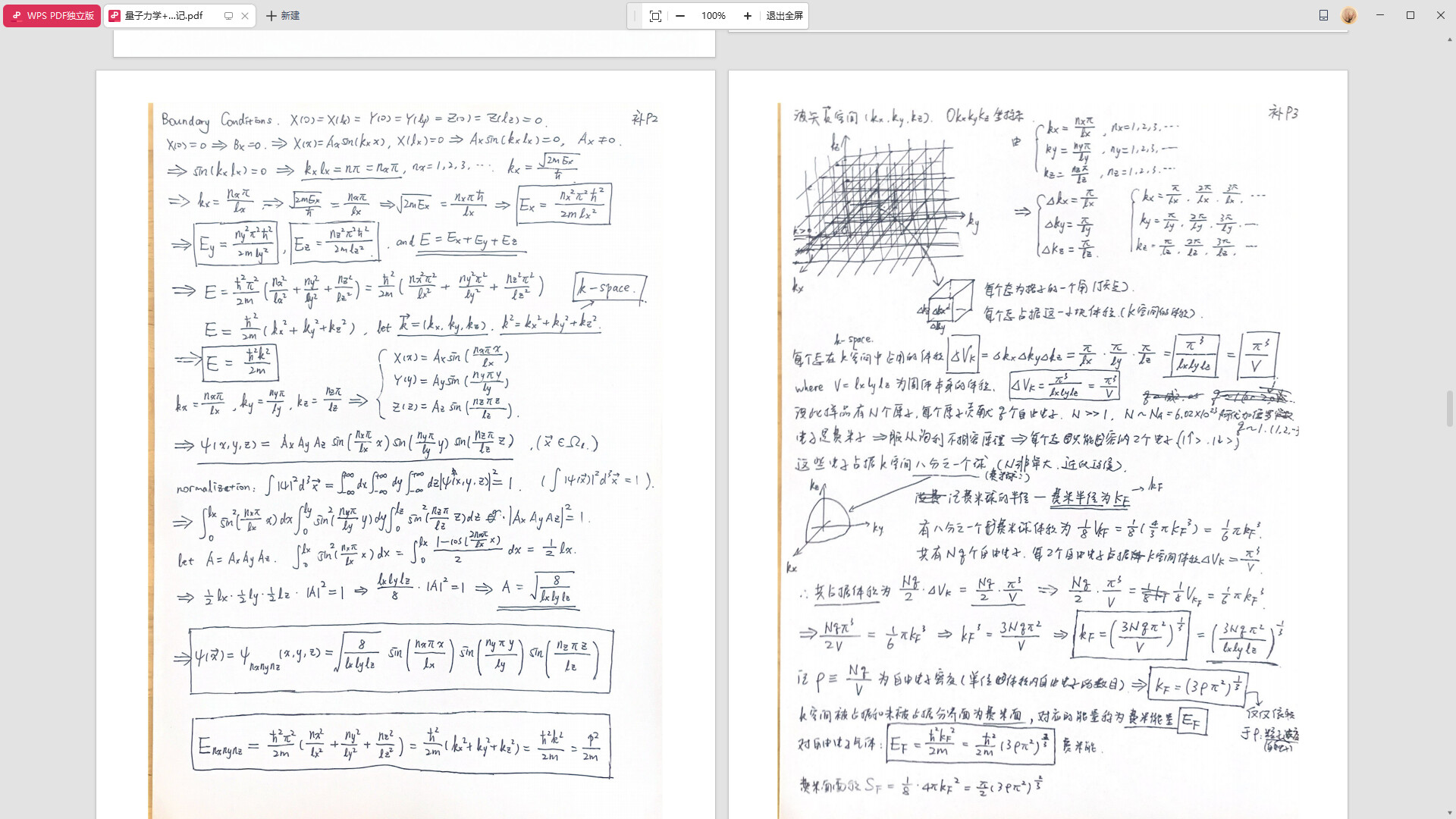Click the vertical scrollbar thumb

coord(1450,408)
